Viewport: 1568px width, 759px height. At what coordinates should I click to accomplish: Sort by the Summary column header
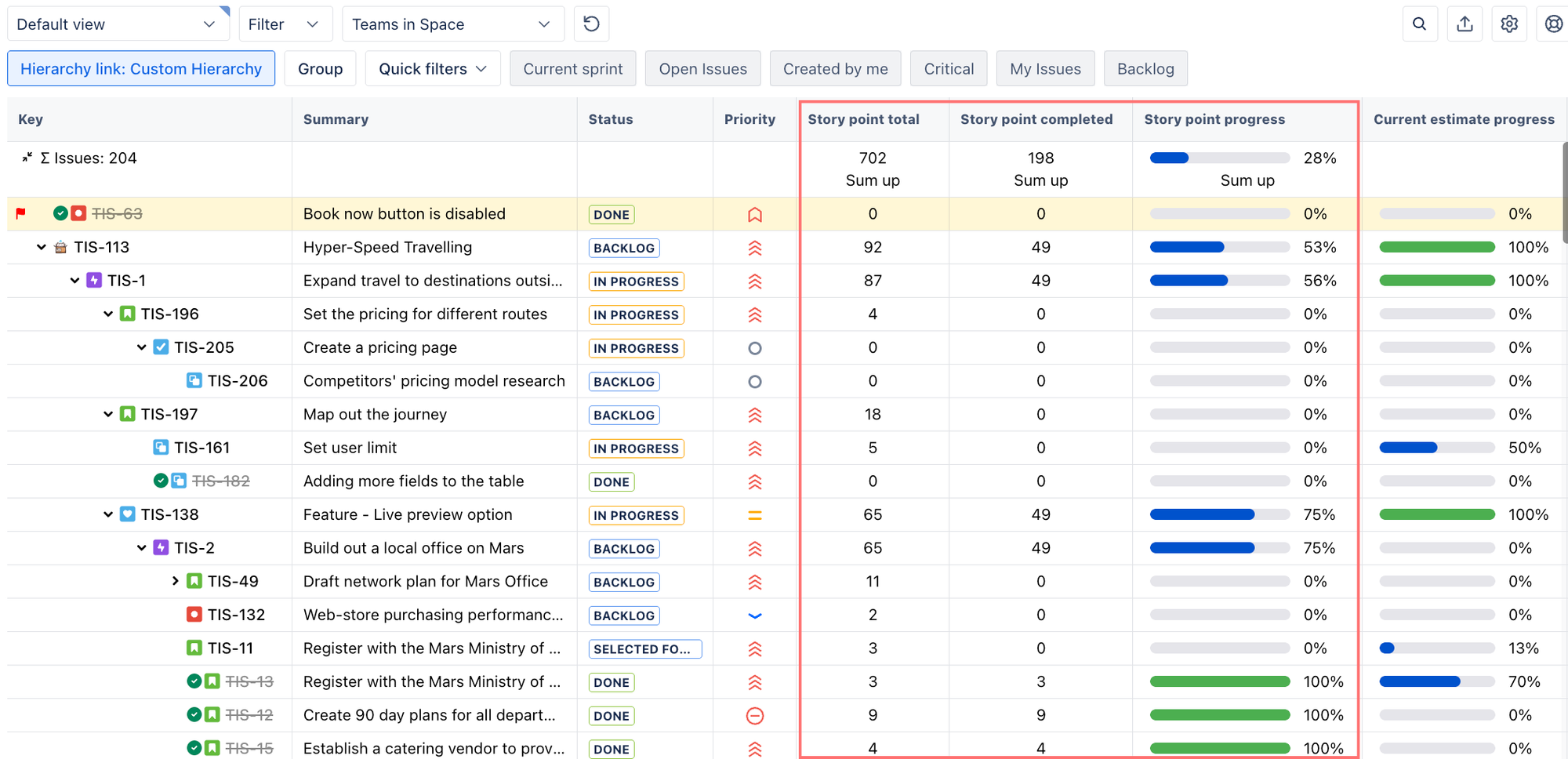[x=336, y=119]
